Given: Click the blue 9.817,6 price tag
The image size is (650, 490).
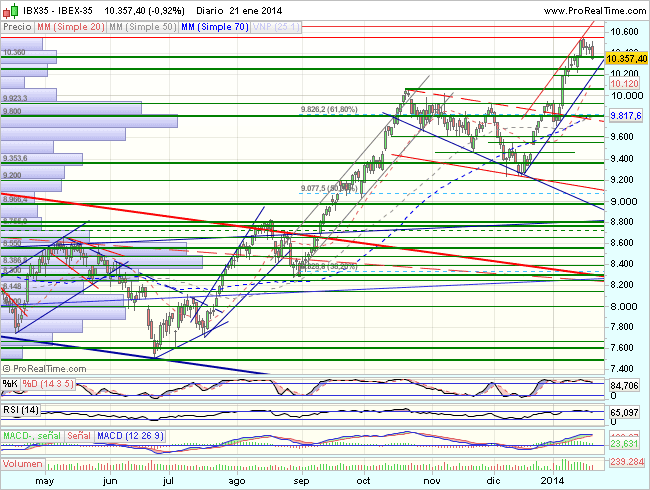Looking at the screenshot, I should (626, 116).
